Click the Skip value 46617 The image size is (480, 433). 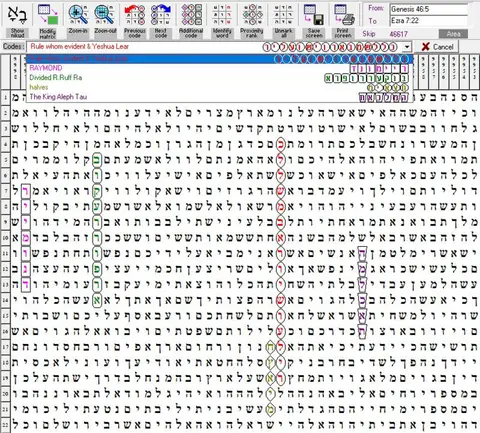pyautogui.click(x=399, y=34)
